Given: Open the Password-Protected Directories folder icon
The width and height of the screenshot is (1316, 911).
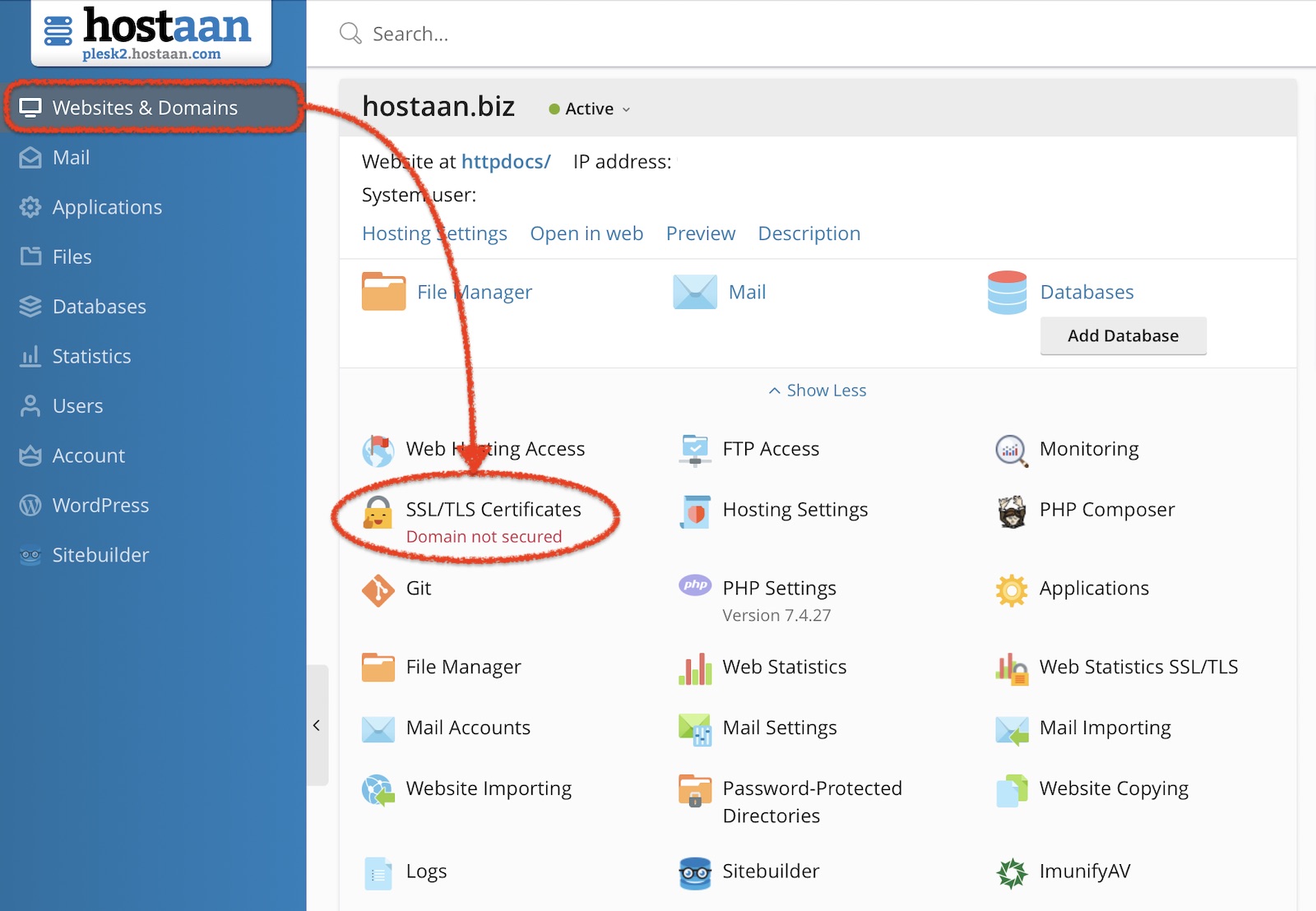Looking at the screenshot, I should click(x=695, y=790).
